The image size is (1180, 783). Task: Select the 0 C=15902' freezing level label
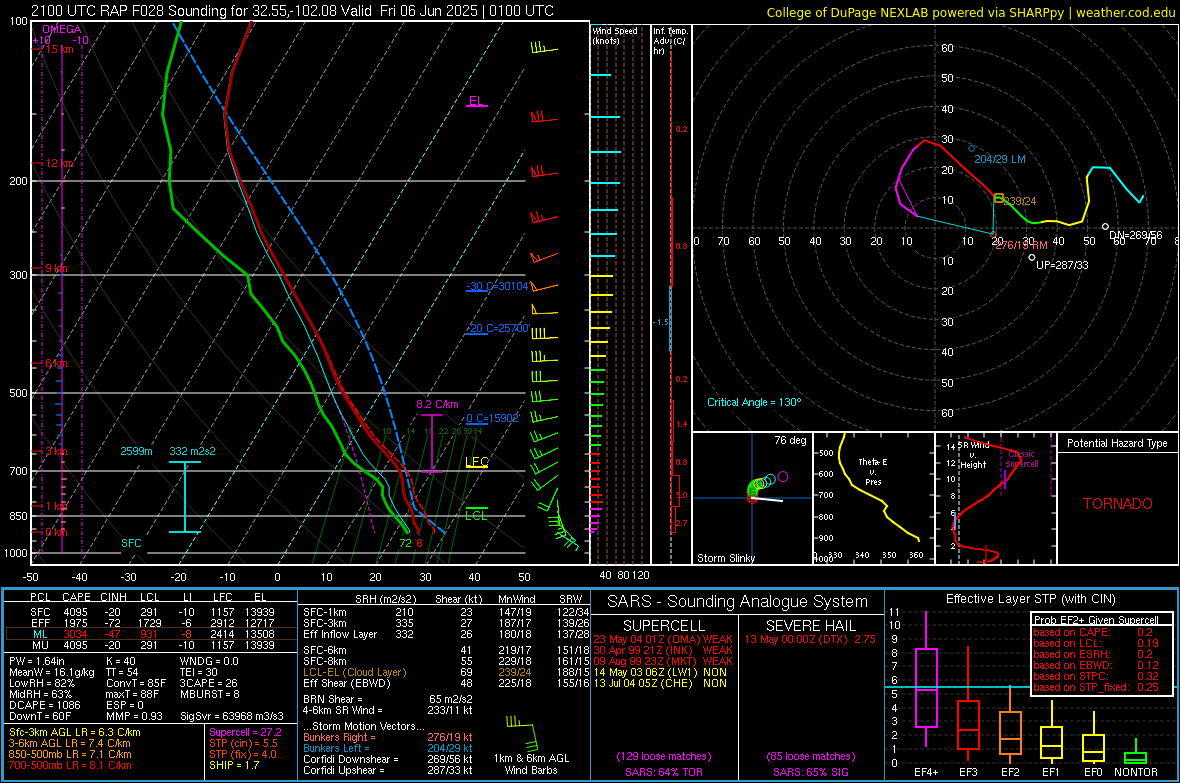click(x=492, y=418)
